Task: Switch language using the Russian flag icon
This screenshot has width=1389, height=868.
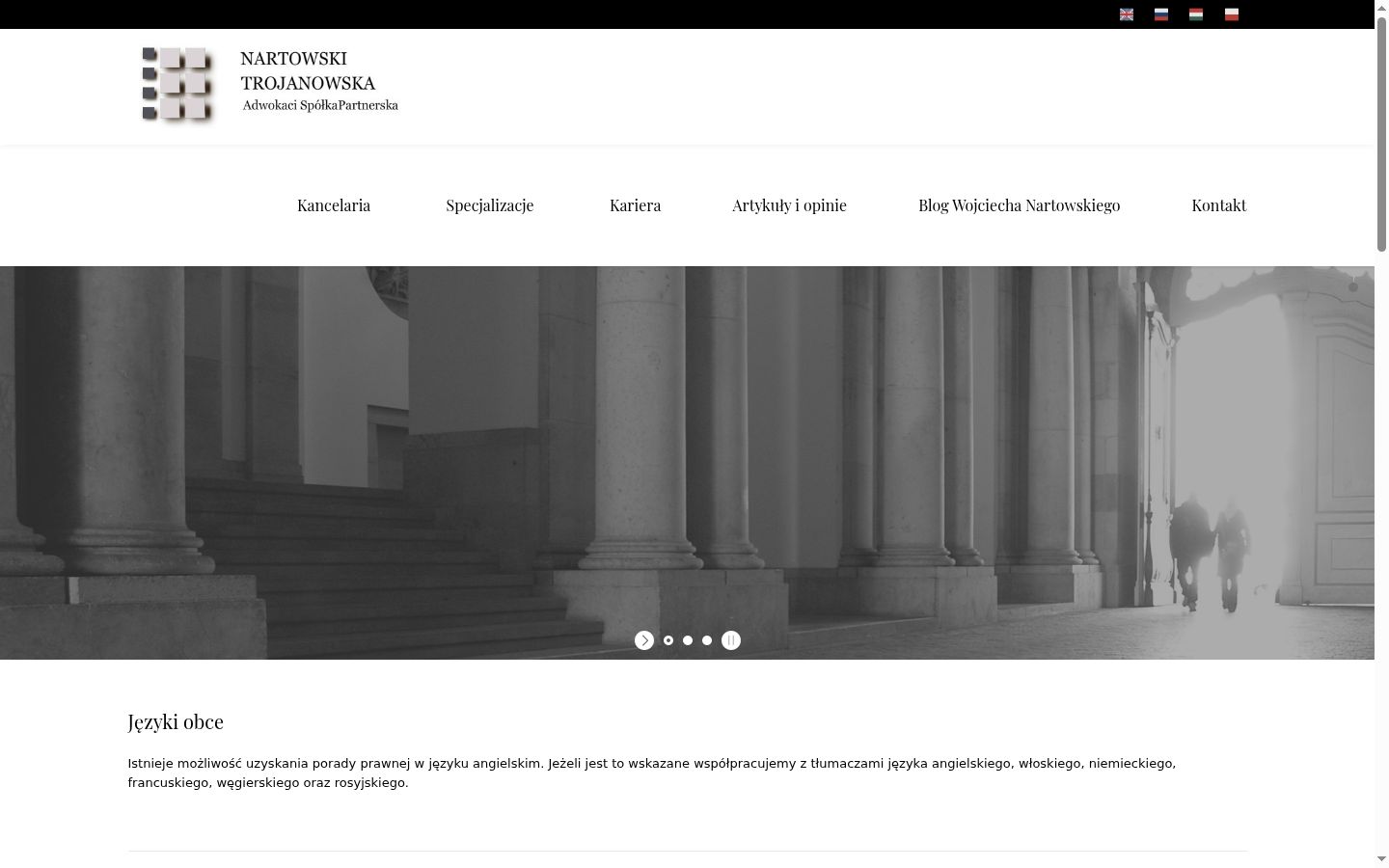Action: pos(1161,14)
